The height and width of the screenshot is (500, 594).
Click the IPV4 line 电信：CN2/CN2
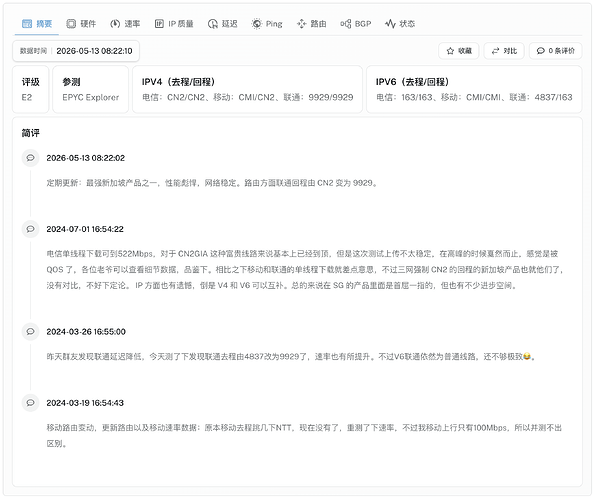click(x=247, y=97)
